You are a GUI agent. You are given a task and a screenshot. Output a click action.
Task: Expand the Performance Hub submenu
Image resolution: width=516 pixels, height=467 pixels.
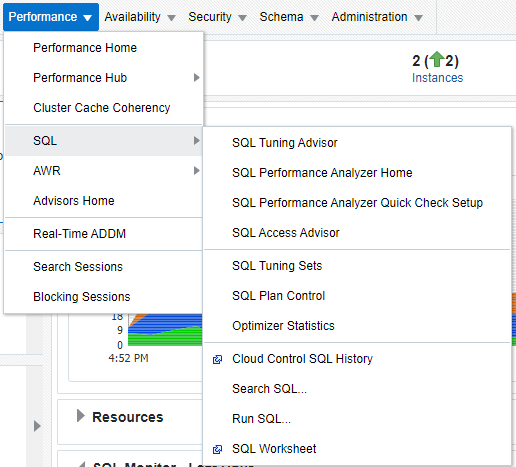tap(103, 78)
